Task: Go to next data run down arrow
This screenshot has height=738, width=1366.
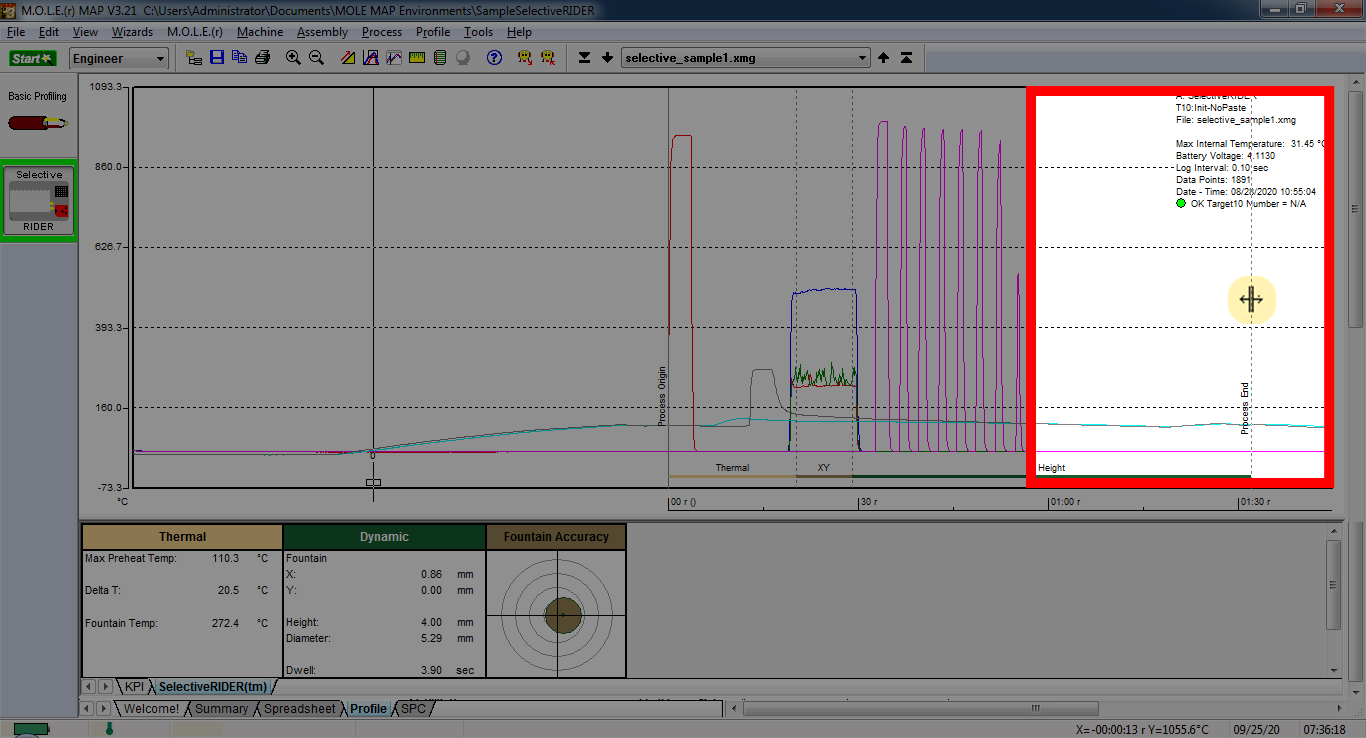Action: coord(607,58)
